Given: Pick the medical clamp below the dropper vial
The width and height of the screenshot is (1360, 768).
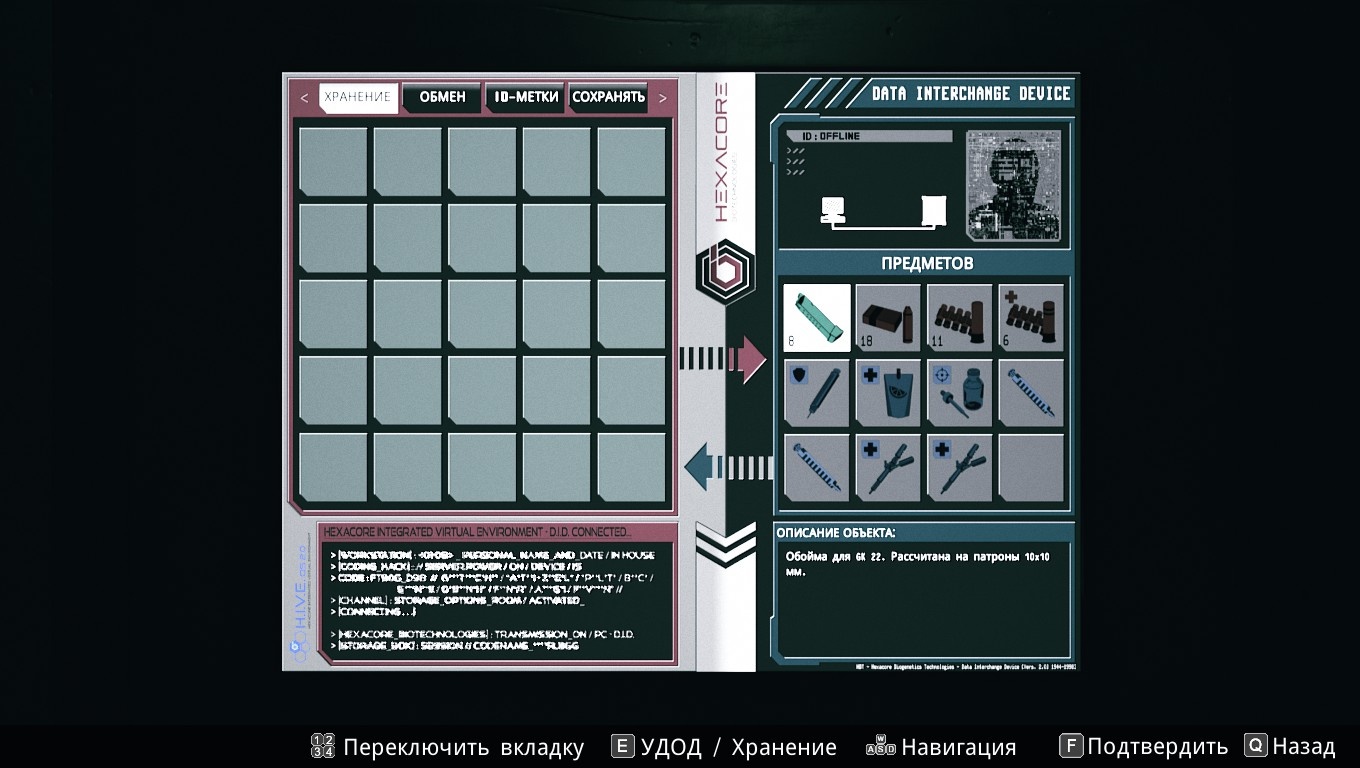Looking at the screenshot, I should [960, 467].
